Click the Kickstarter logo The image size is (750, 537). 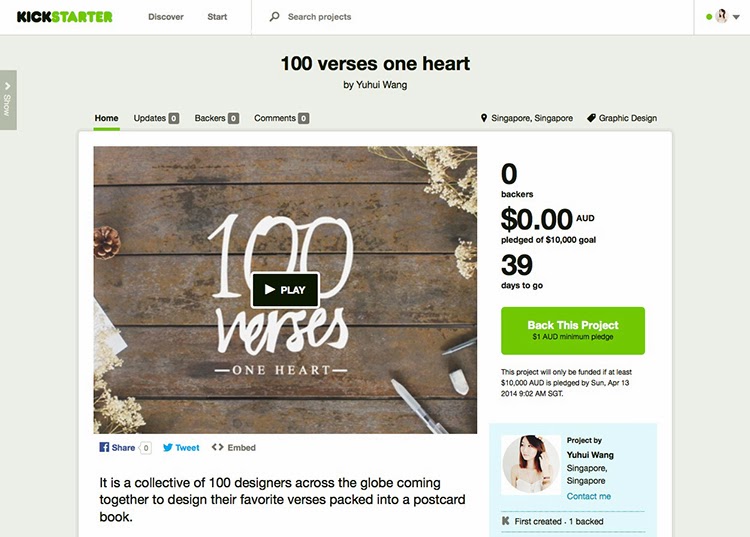(x=65, y=17)
